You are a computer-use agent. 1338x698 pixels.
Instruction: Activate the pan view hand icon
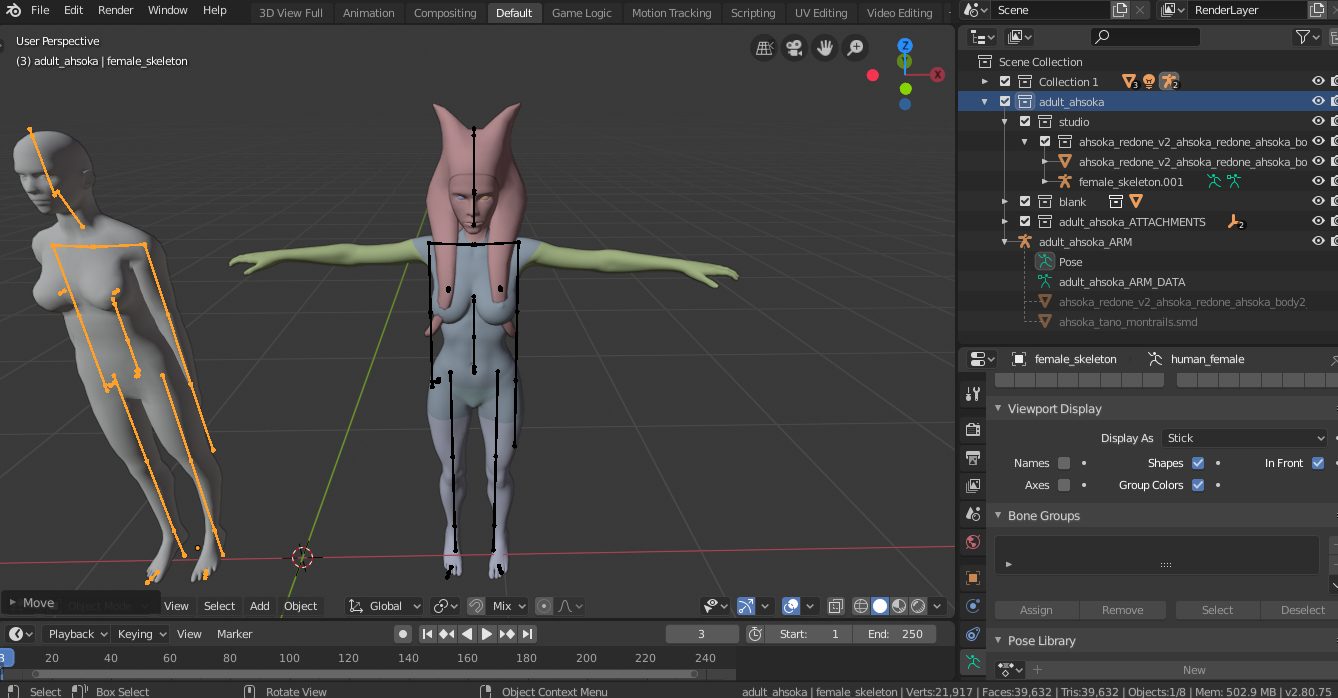pyautogui.click(x=825, y=47)
